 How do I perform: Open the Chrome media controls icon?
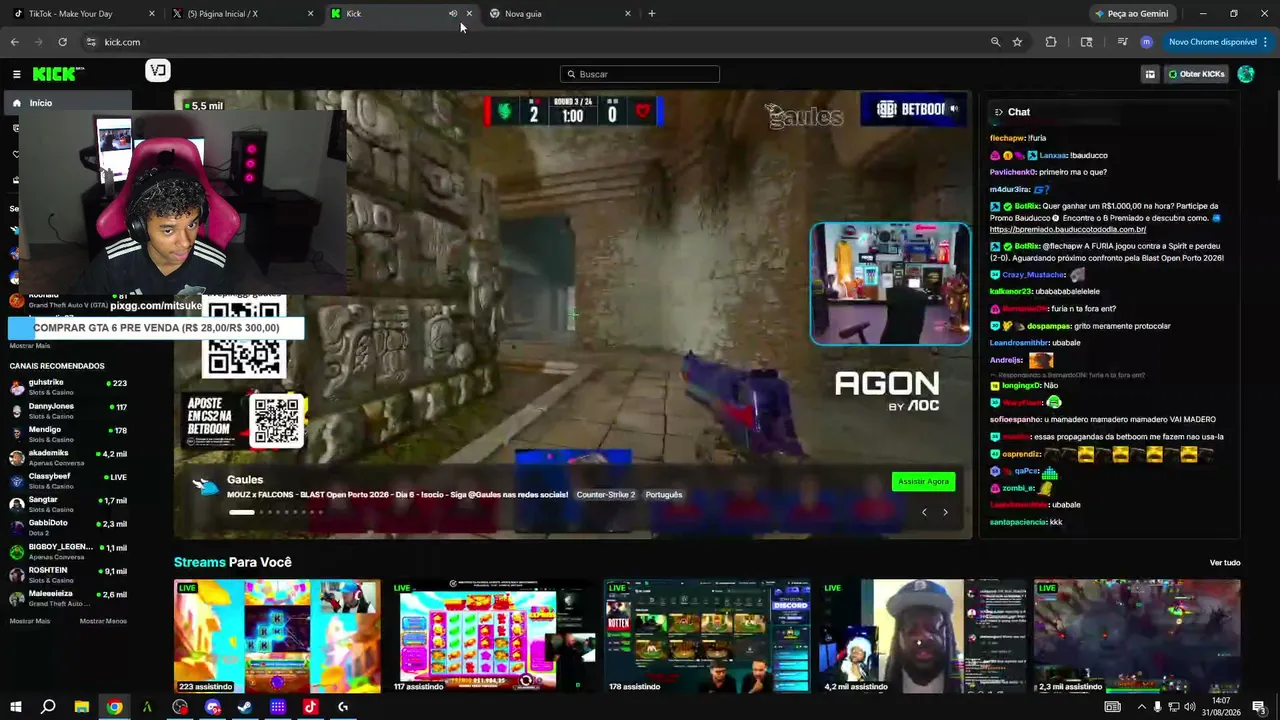(1122, 42)
